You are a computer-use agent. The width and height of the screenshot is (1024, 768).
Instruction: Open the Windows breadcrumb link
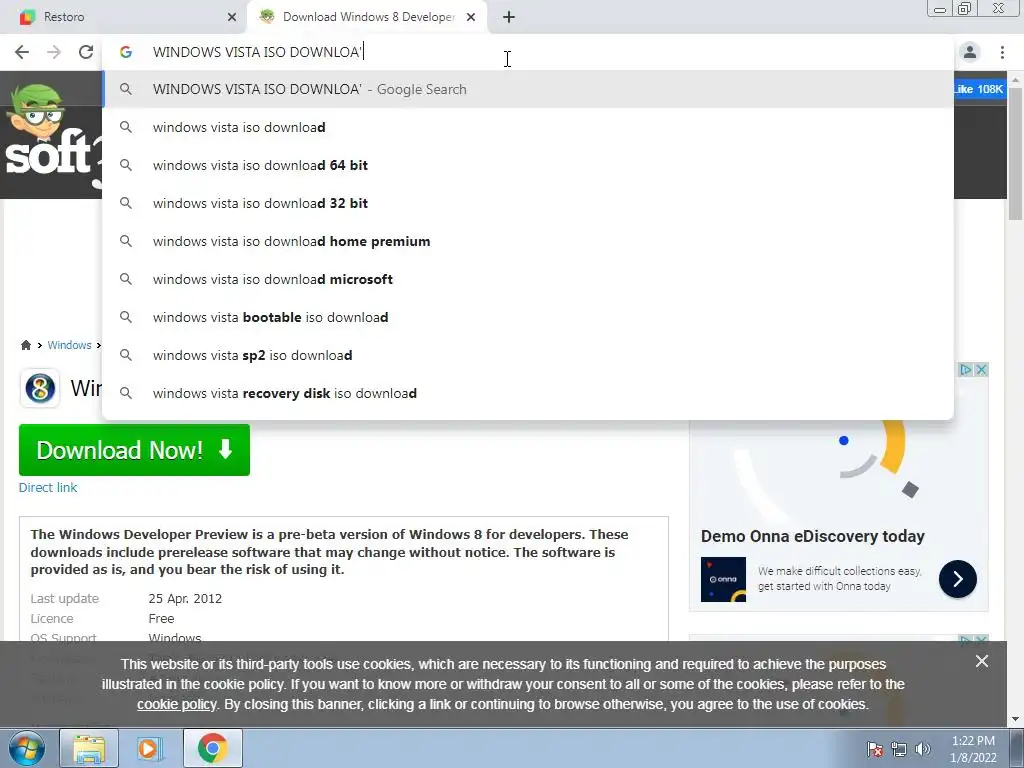69,345
